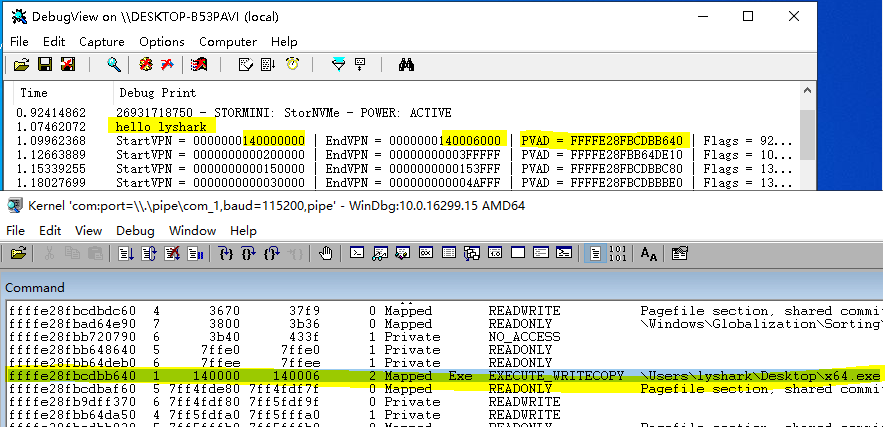885x427 pixels.
Task: Click the Break icon in WinDbg
Action: [x=195, y=253]
